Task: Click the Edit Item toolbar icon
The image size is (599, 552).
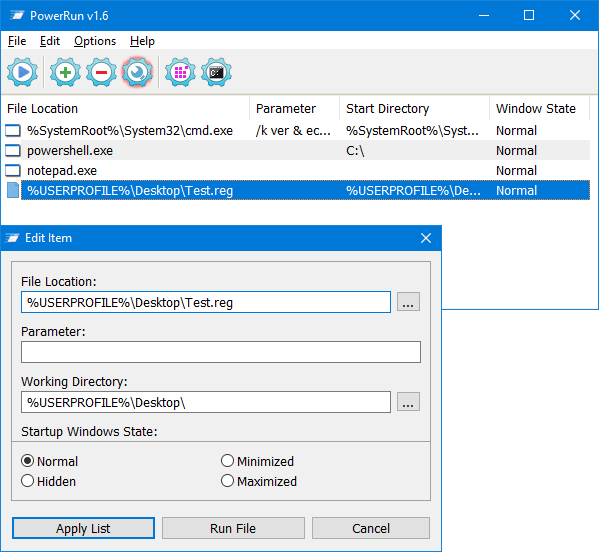Action: (x=138, y=72)
